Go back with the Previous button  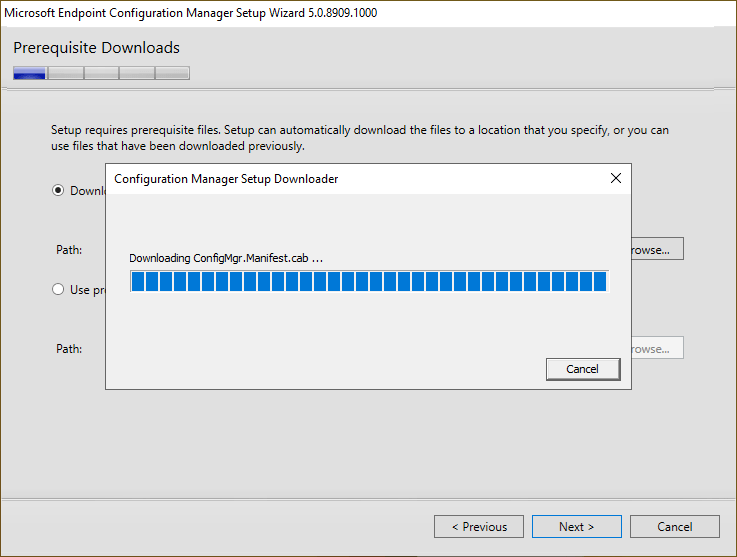pyautogui.click(x=479, y=527)
